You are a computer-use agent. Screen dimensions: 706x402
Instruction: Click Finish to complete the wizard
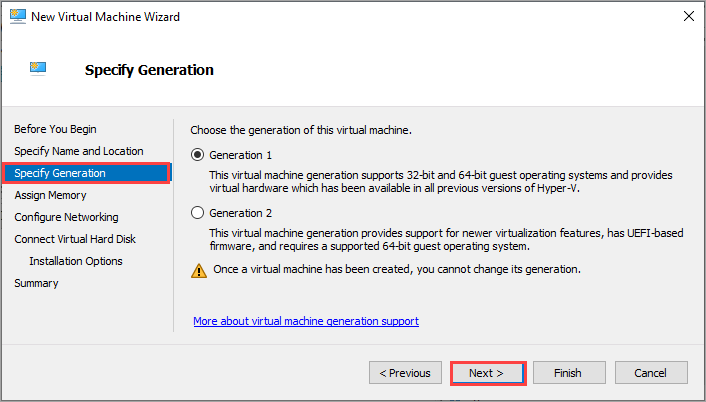(x=569, y=373)
